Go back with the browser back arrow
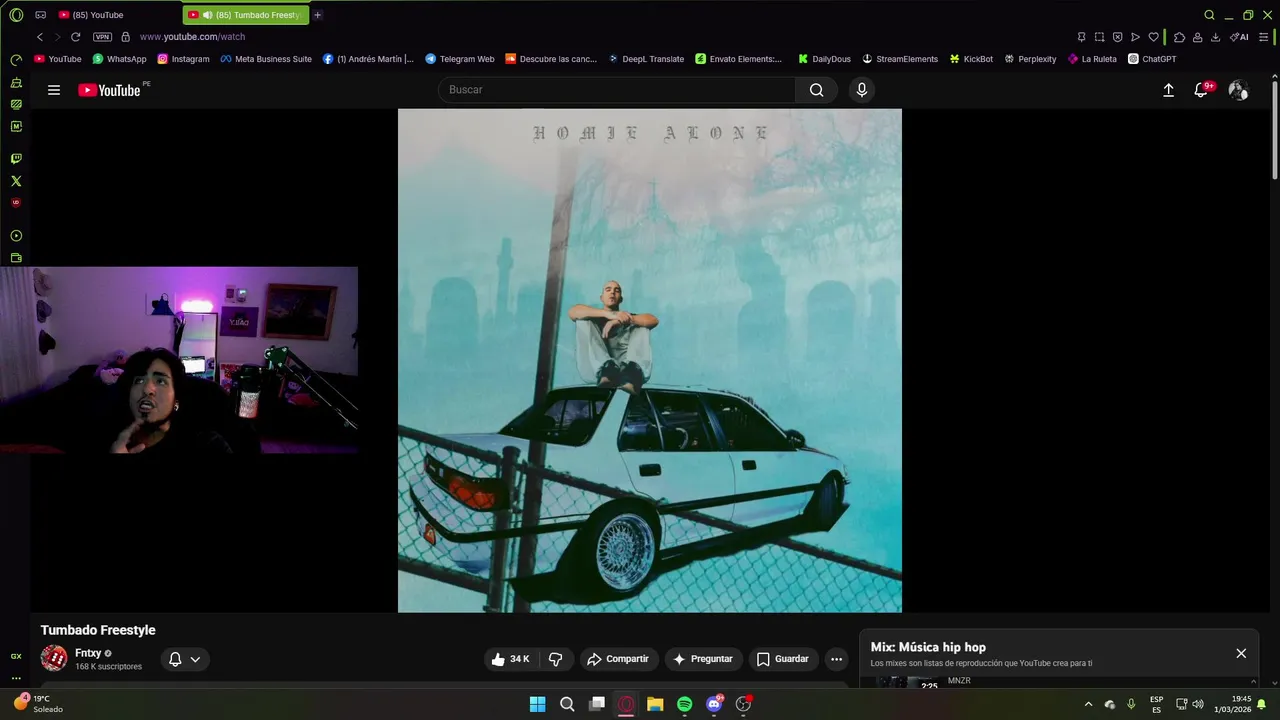 (x=40, y=37)
